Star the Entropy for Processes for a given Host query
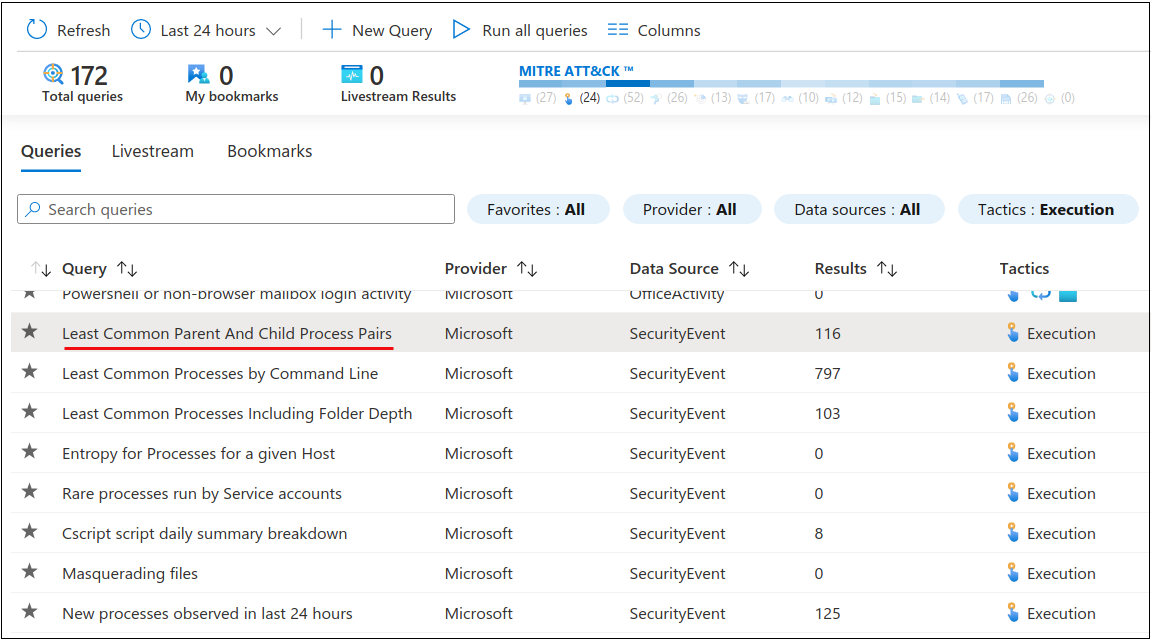Image resolution: width=1151 pixels, height=640 pixels. coord(30,452)
